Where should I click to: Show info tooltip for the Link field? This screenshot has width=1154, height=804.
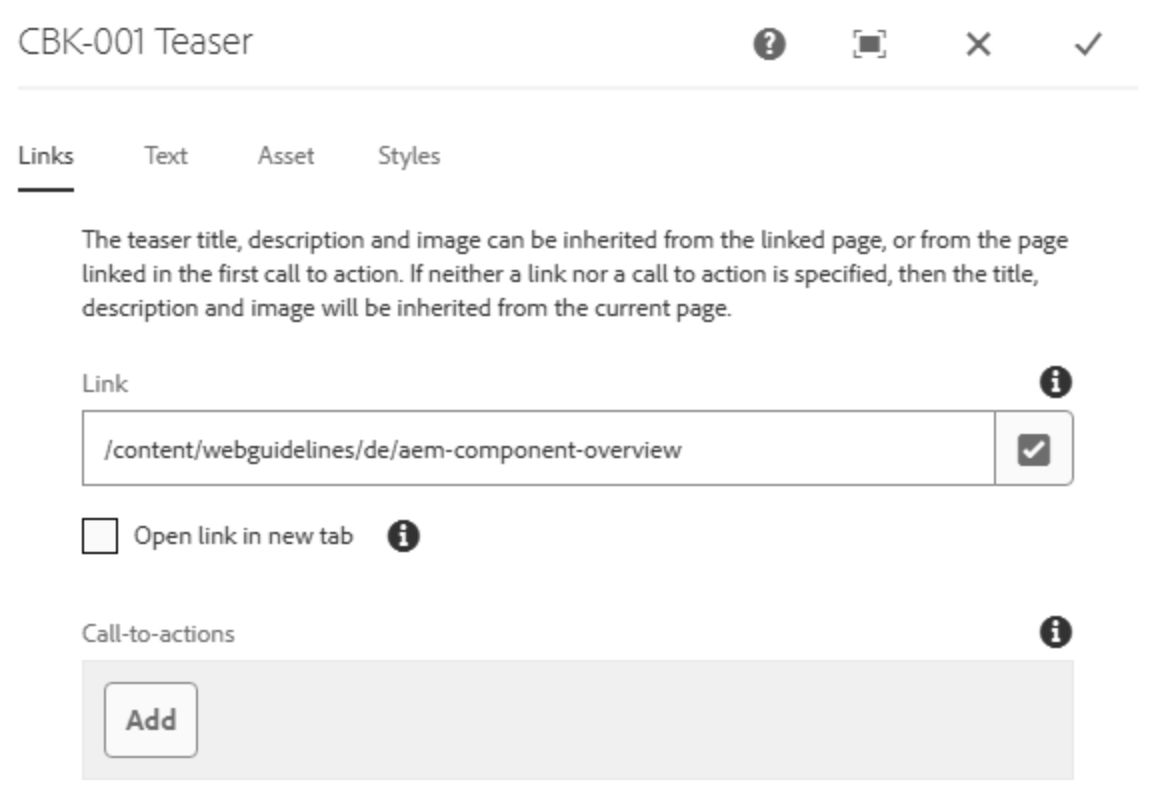[1056, 382]
